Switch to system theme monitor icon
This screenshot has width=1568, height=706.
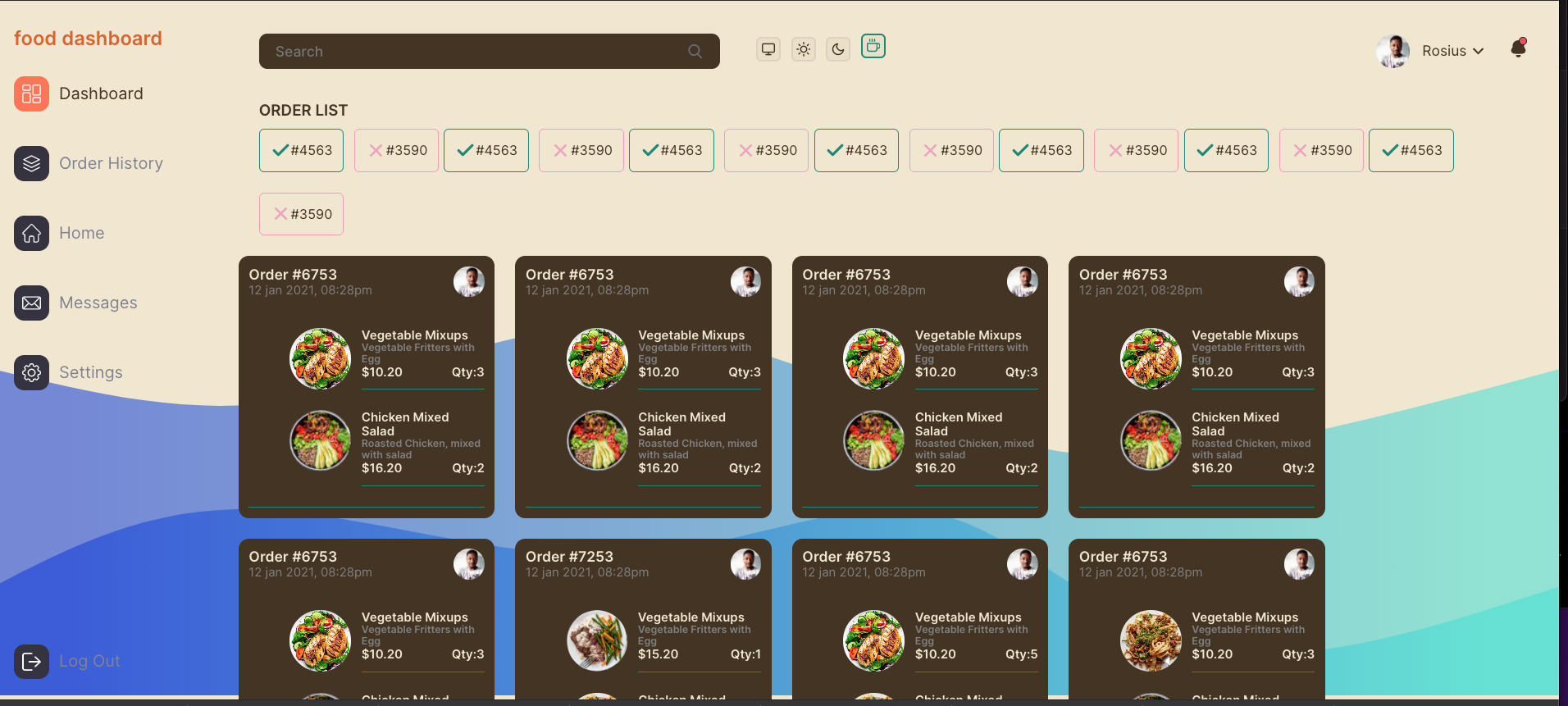768,49
